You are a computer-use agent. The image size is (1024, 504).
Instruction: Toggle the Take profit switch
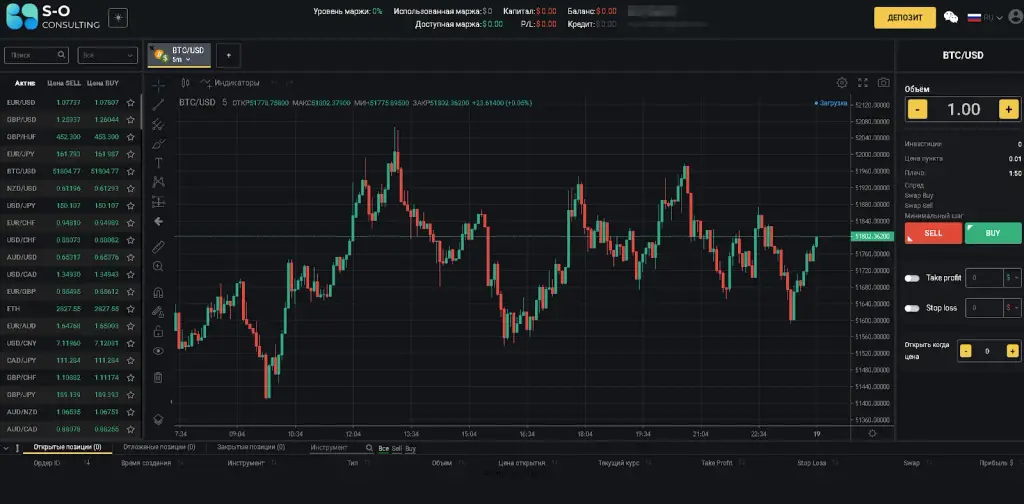coord(912,278)
